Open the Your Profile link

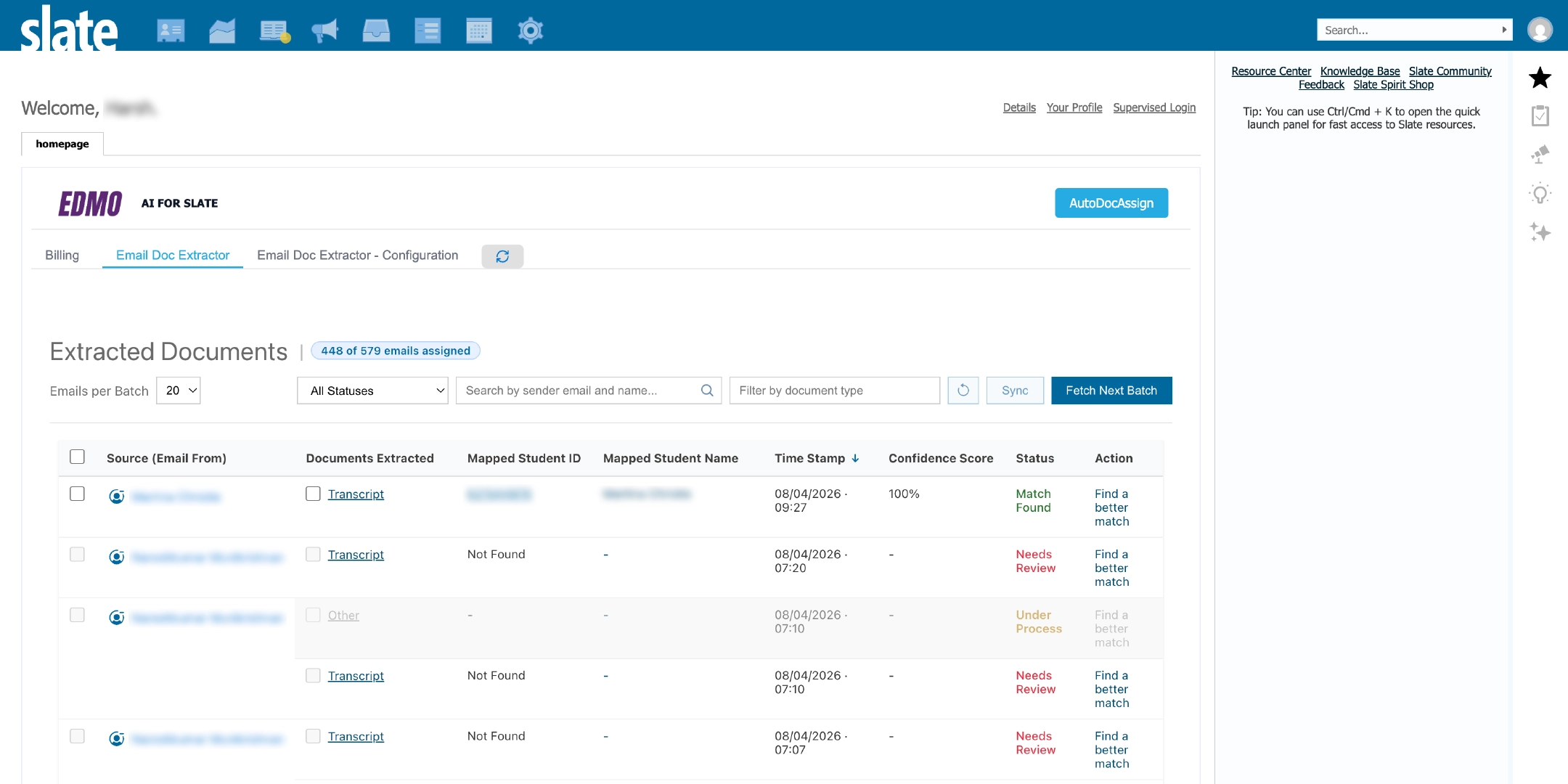click(x=1074, y=107)
